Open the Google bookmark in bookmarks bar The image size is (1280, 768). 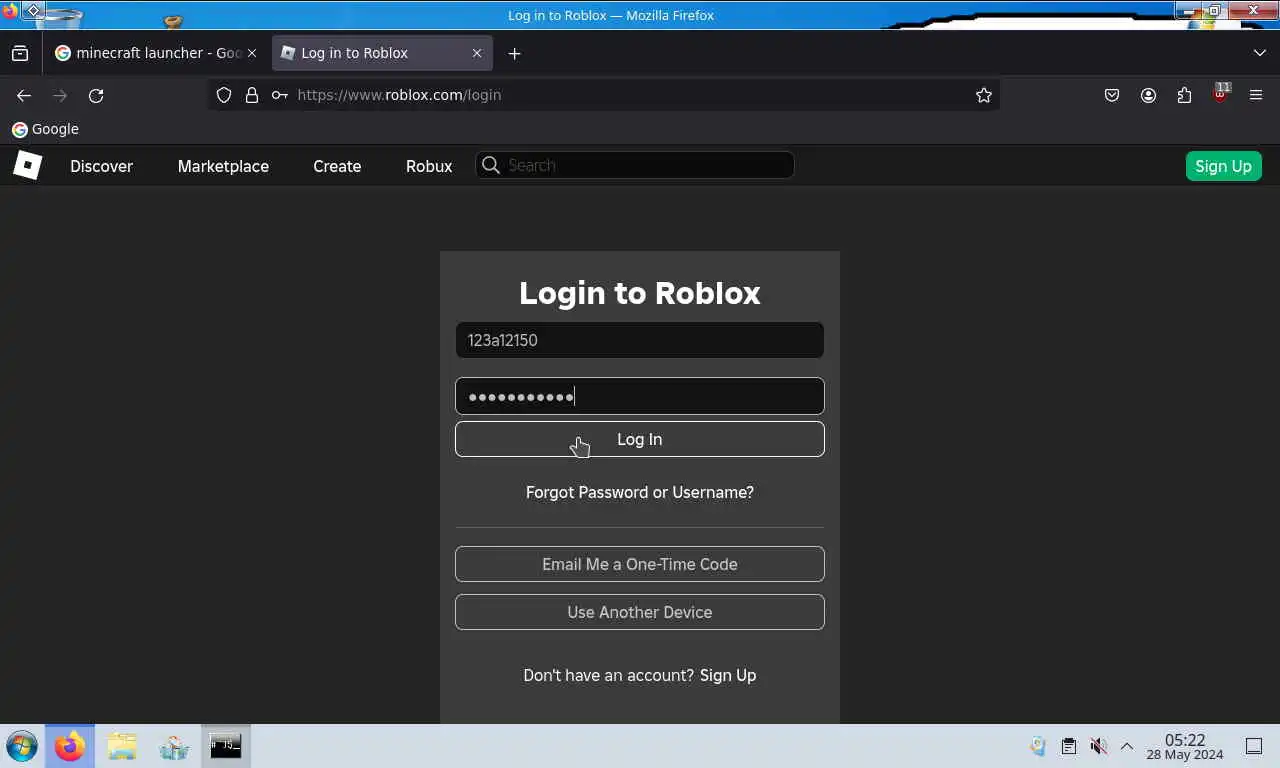click(x=45, y=129)
